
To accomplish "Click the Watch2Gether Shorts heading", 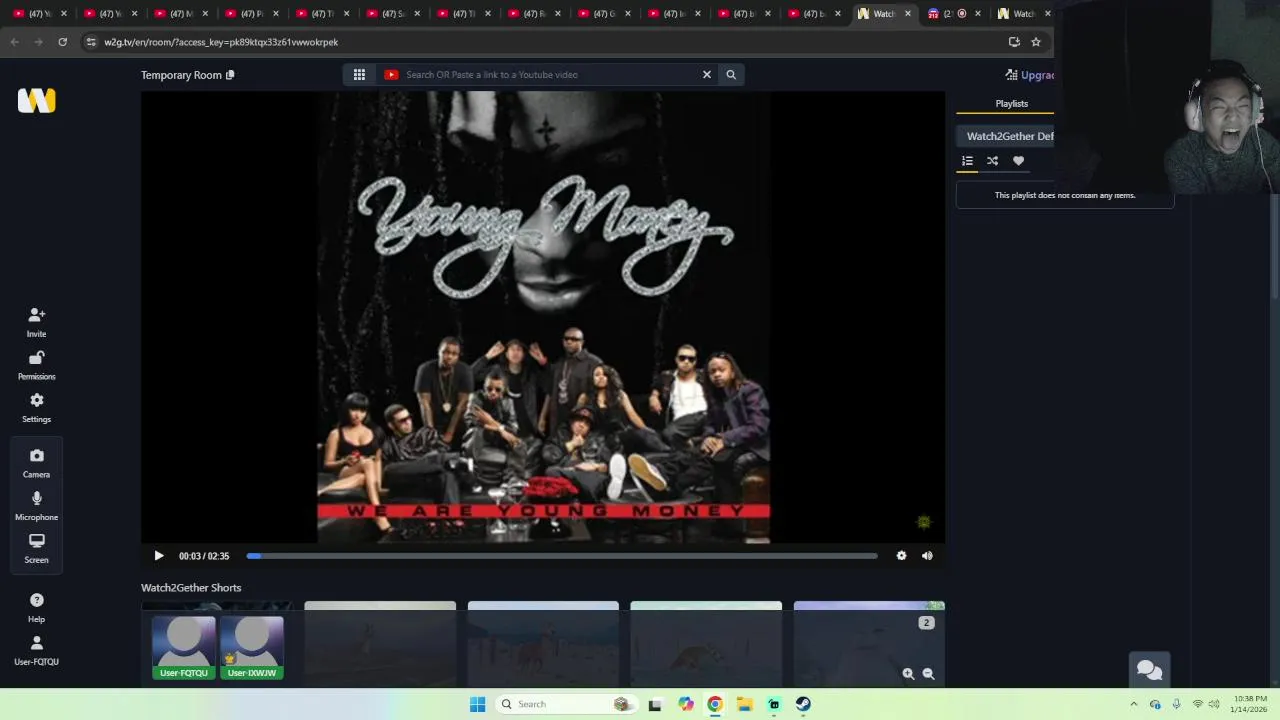I will (191, 588).
